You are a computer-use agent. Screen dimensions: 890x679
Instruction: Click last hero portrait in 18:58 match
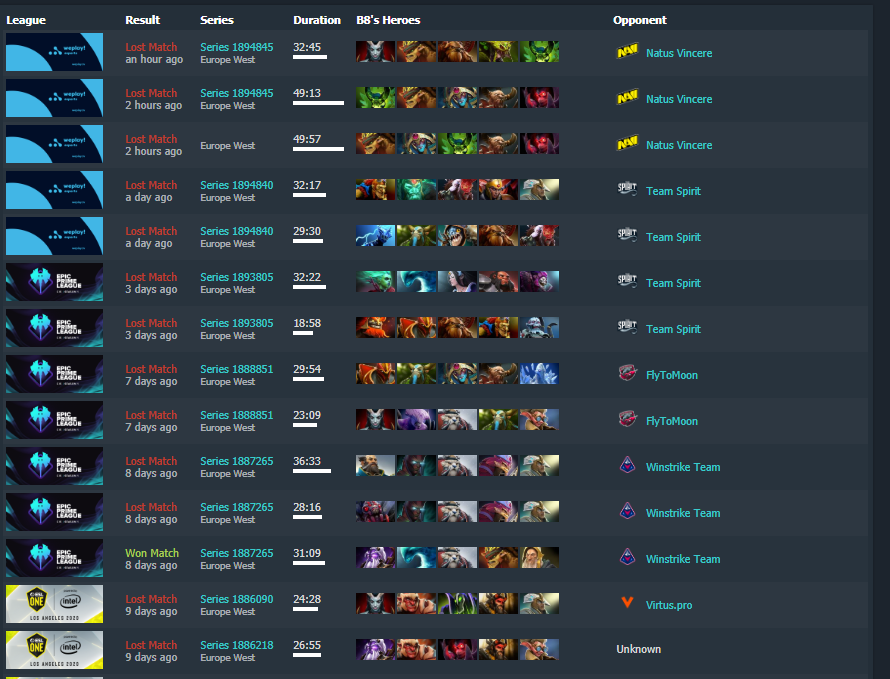[539, 328]
